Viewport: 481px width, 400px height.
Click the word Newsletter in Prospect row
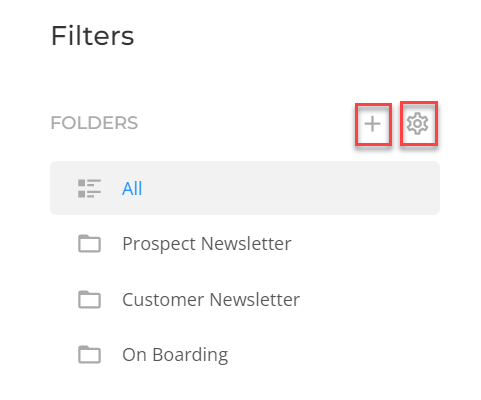(x=246, y=244)
